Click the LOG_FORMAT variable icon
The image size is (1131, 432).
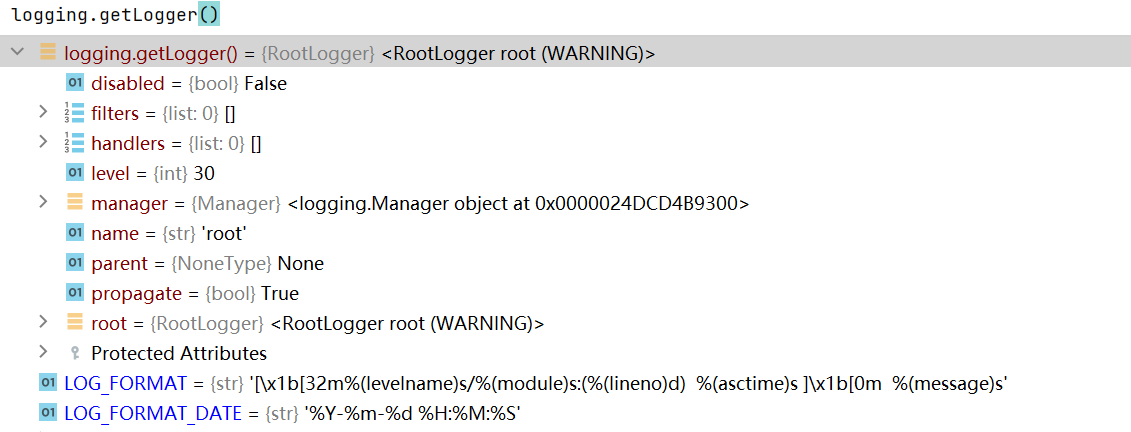(48, 384)
